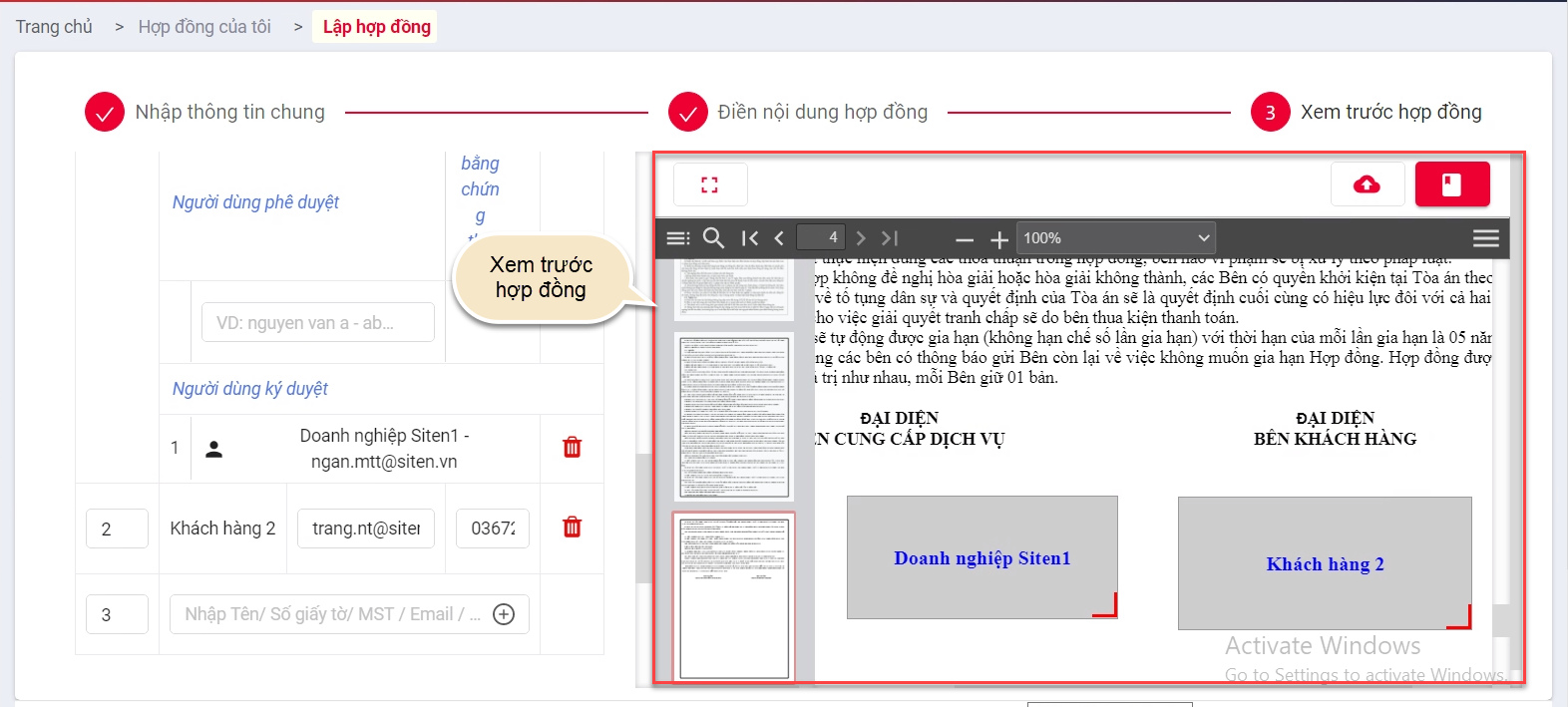Click the Điền nội dung hợp đồng step label
The width and height of the screenshot is (1568, 707).
click(823, 113)
